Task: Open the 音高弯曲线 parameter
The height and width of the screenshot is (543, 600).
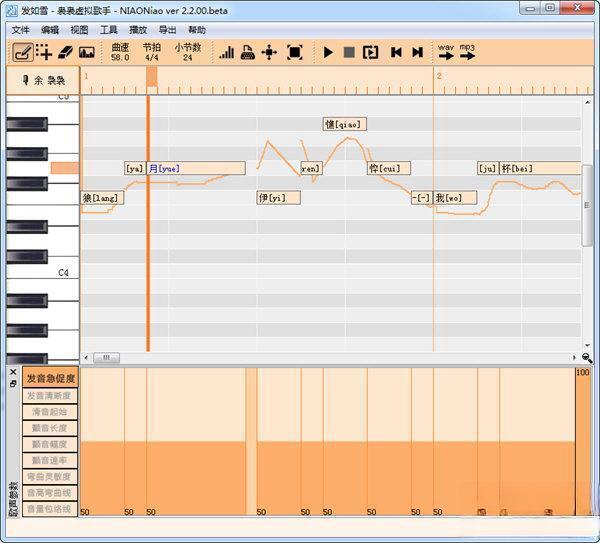Action: (50, 493)
